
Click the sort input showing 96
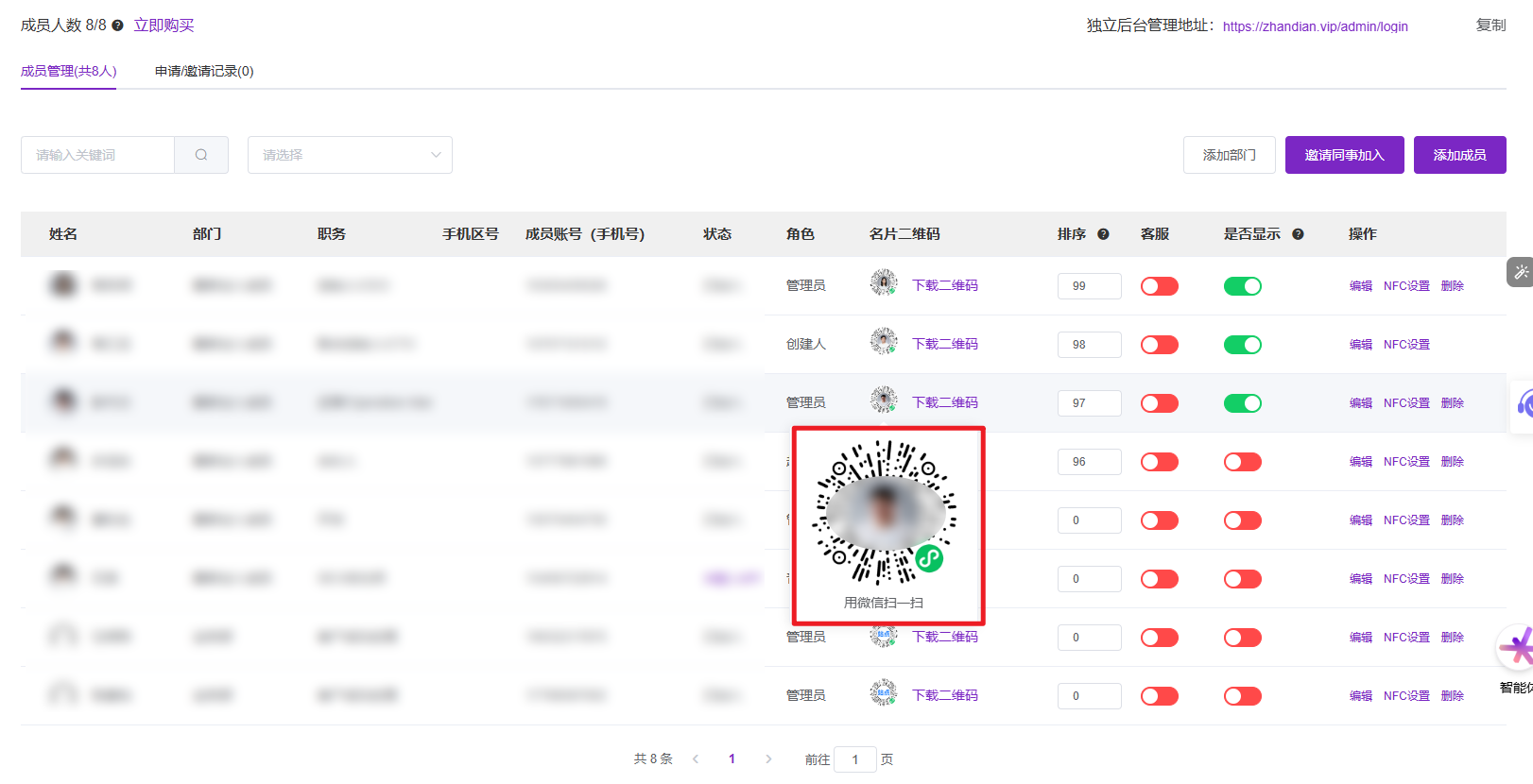(x=1090, y=462)
